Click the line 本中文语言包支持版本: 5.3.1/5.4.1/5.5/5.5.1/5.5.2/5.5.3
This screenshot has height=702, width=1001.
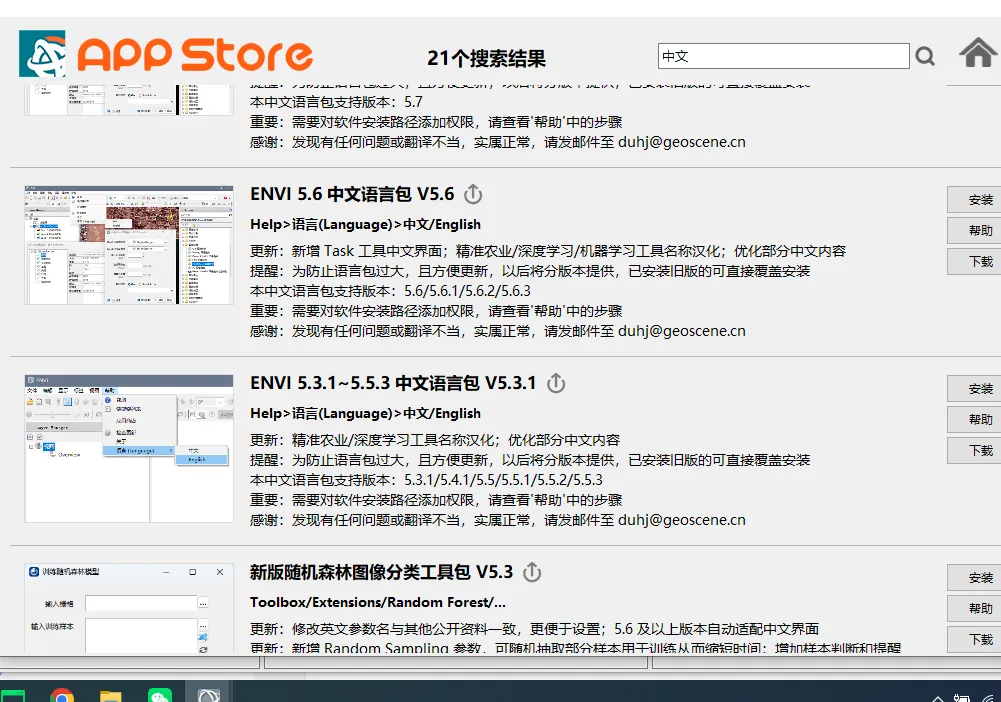(x=426, y=480)
